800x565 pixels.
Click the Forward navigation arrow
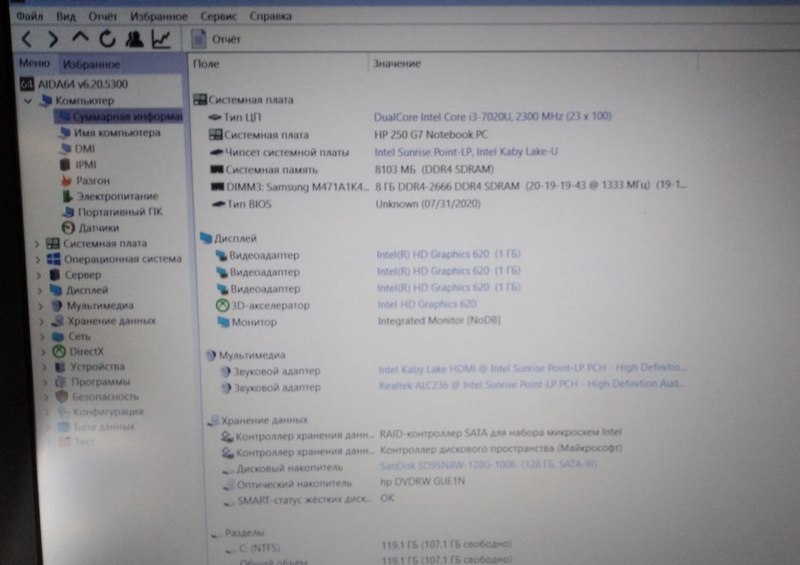tap(53, 39)
